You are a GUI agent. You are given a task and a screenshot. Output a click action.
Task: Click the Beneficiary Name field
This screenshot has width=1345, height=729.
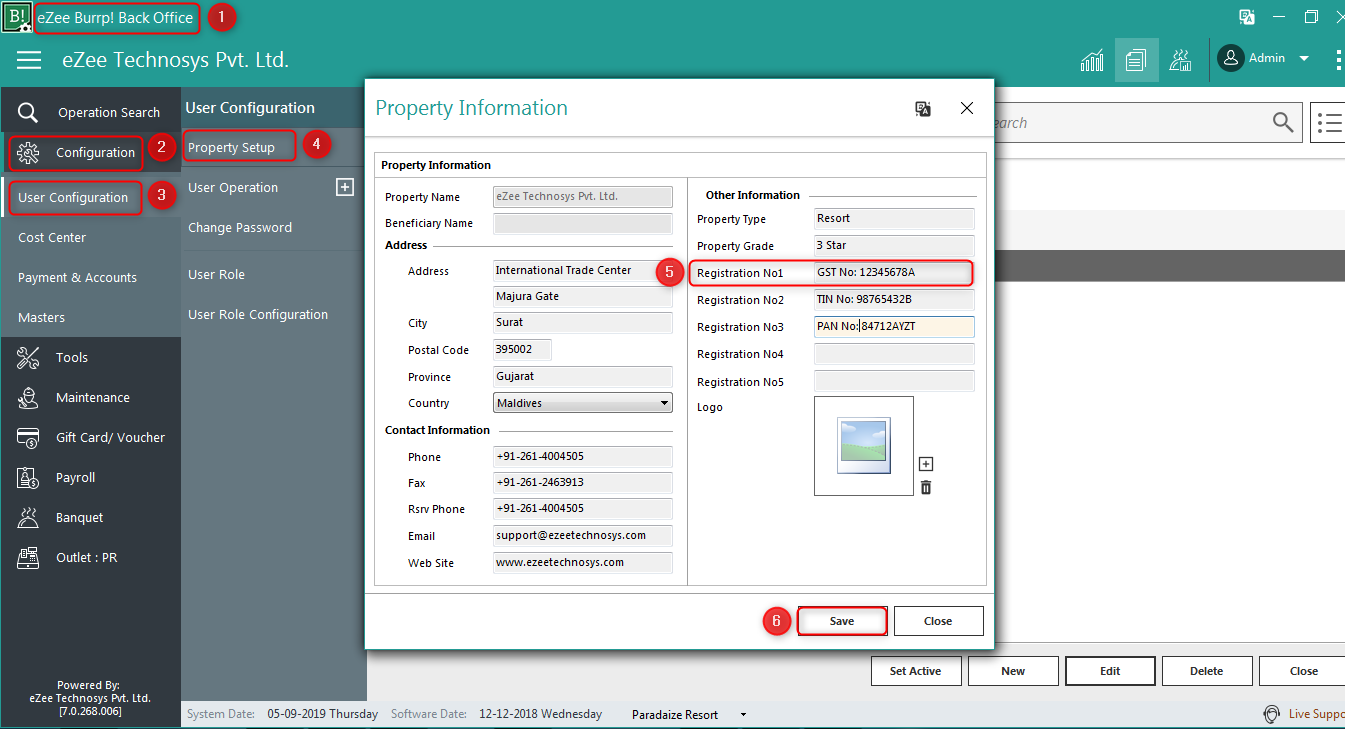pyautogui.click(x=582, y=223)
